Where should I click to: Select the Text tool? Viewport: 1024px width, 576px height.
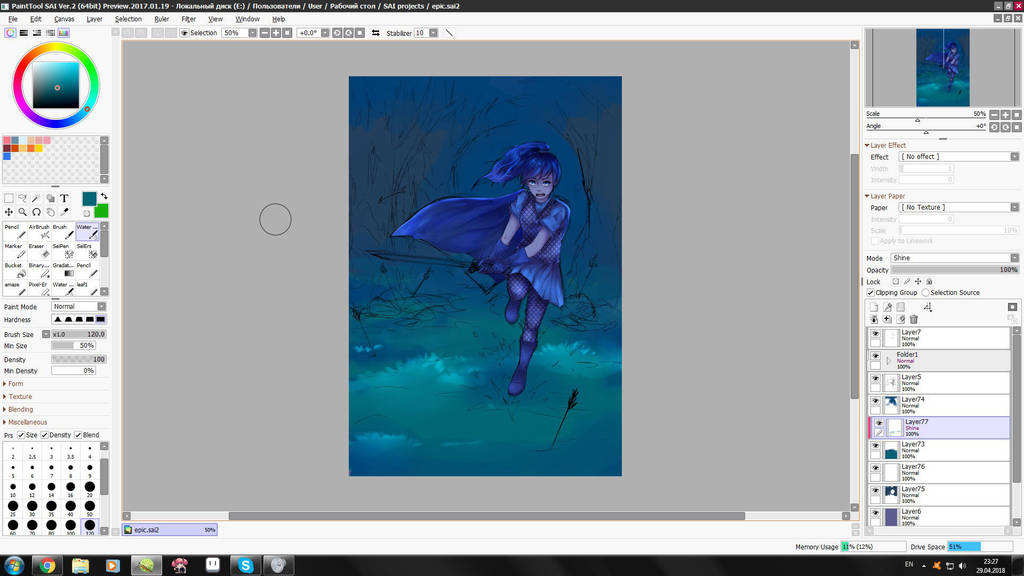point(64,198)
